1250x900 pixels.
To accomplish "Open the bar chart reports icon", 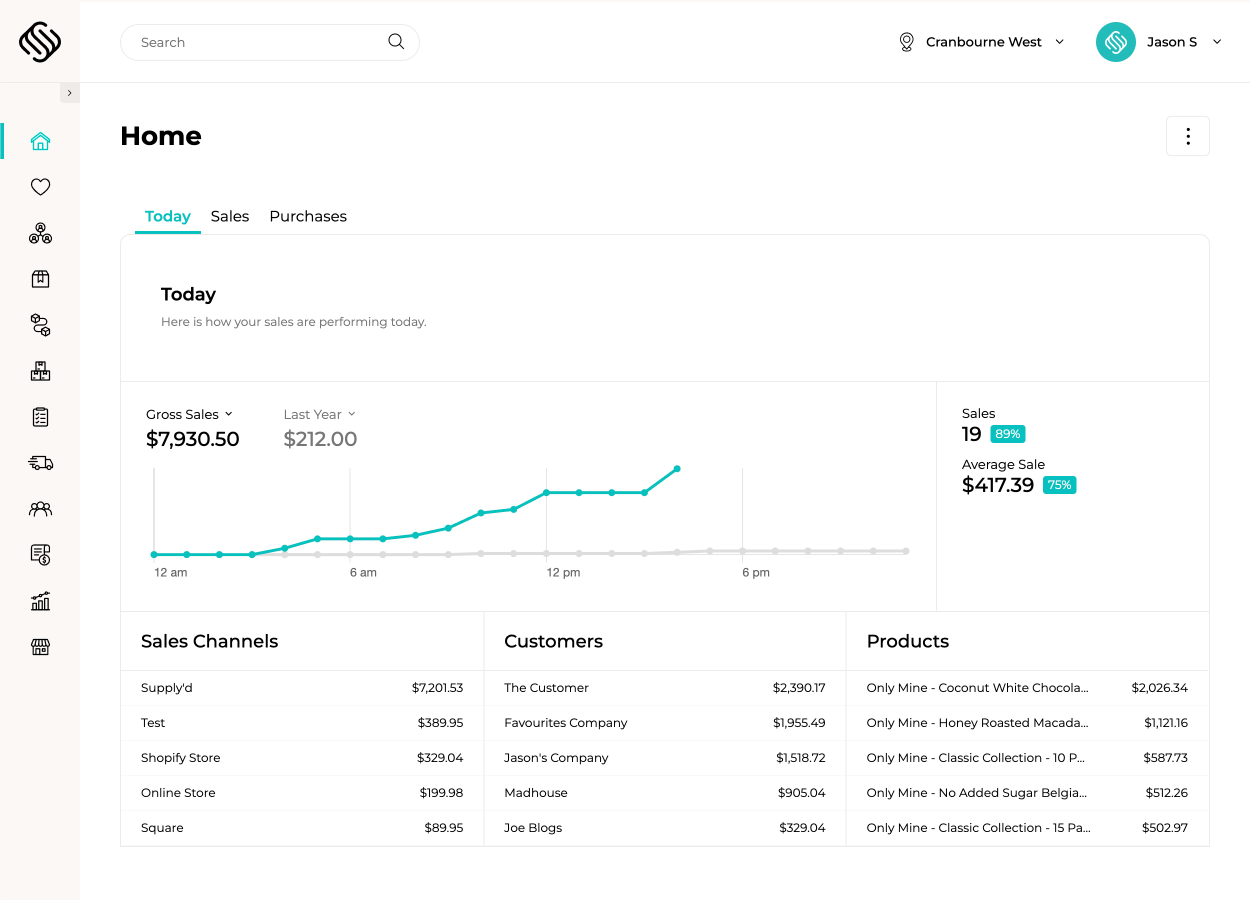I will coord(40,601).
